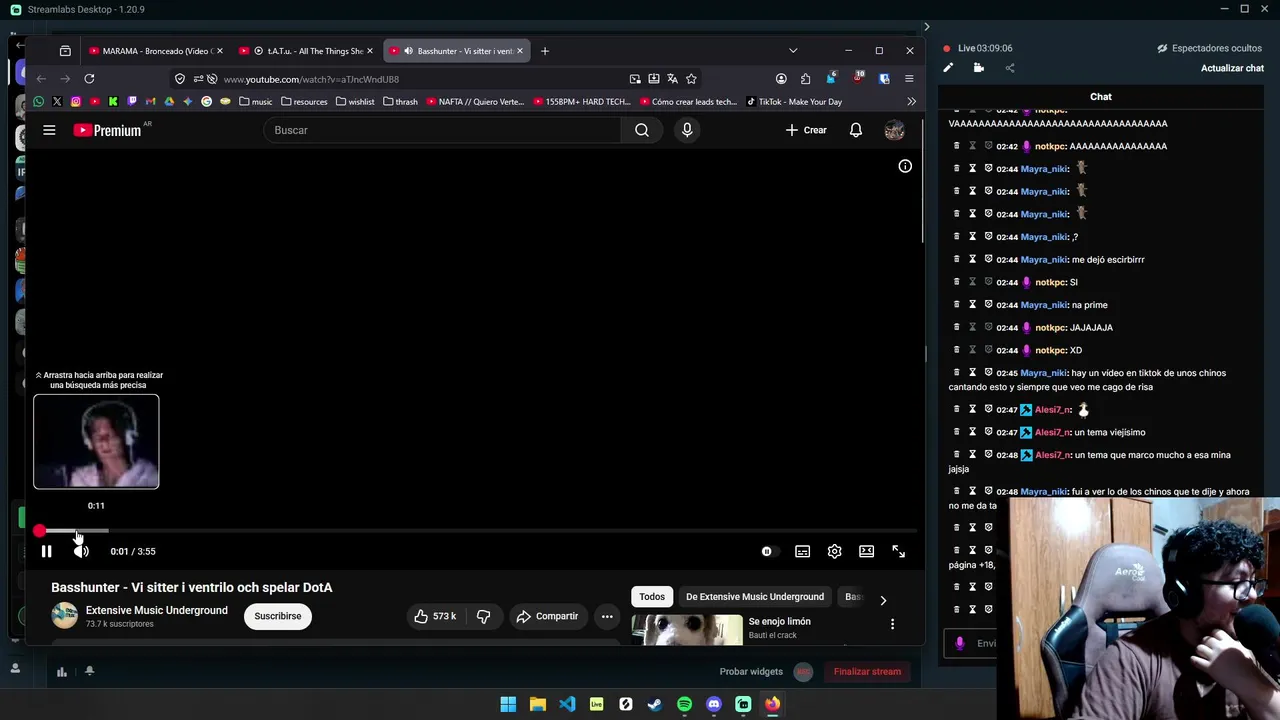The image size is (1280, 720).
Task: Open a new browser tab
Action: (545, 51)
